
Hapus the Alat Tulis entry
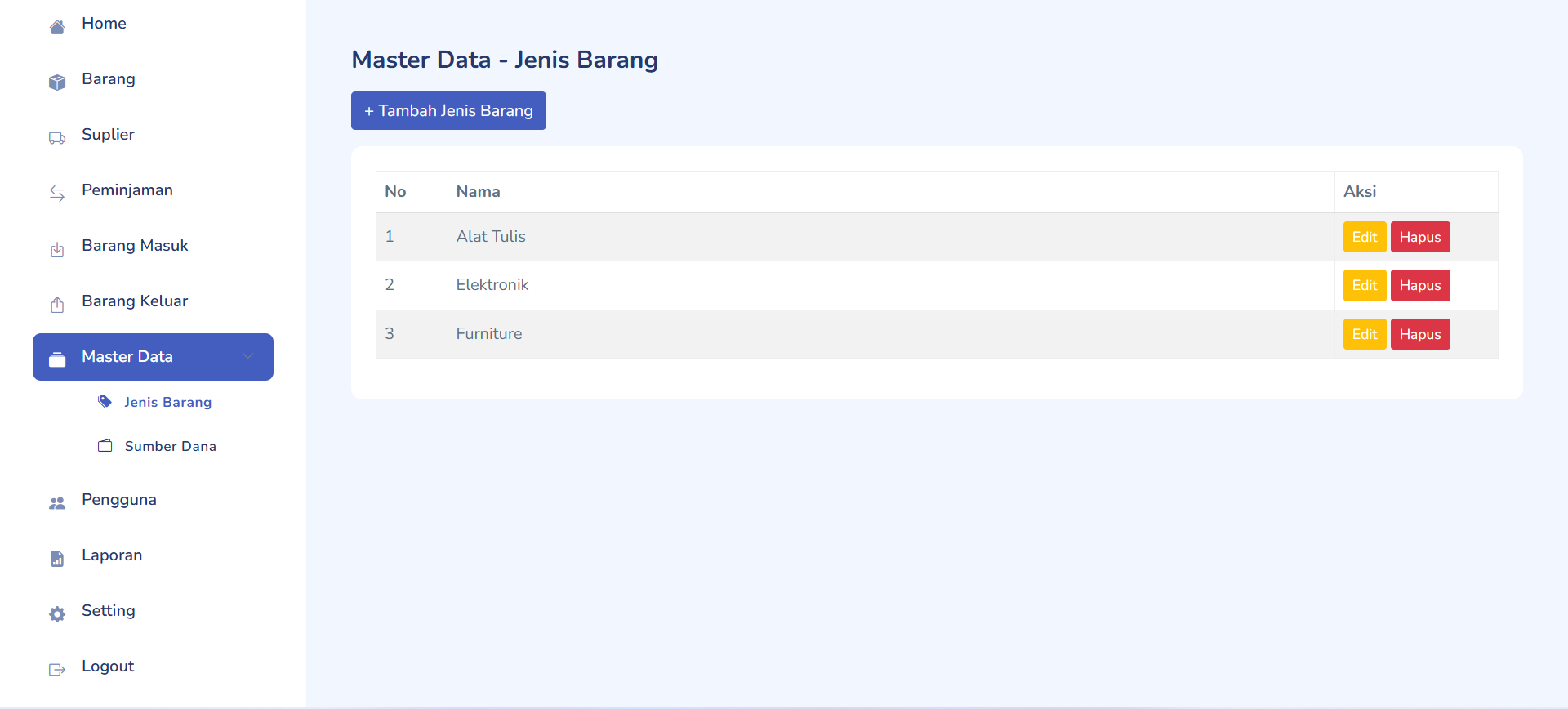pos(1419,237)
